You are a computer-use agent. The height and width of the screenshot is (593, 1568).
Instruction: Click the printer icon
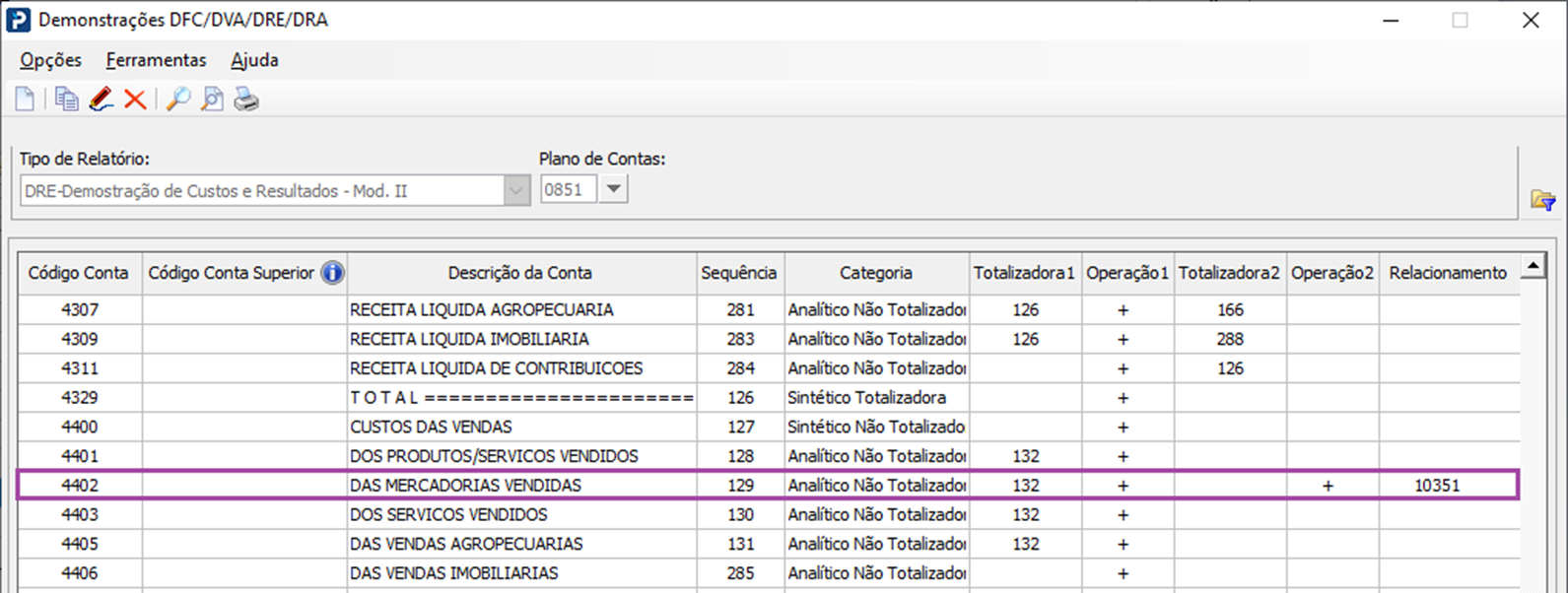pyautogui.click(x=246, y=99)
